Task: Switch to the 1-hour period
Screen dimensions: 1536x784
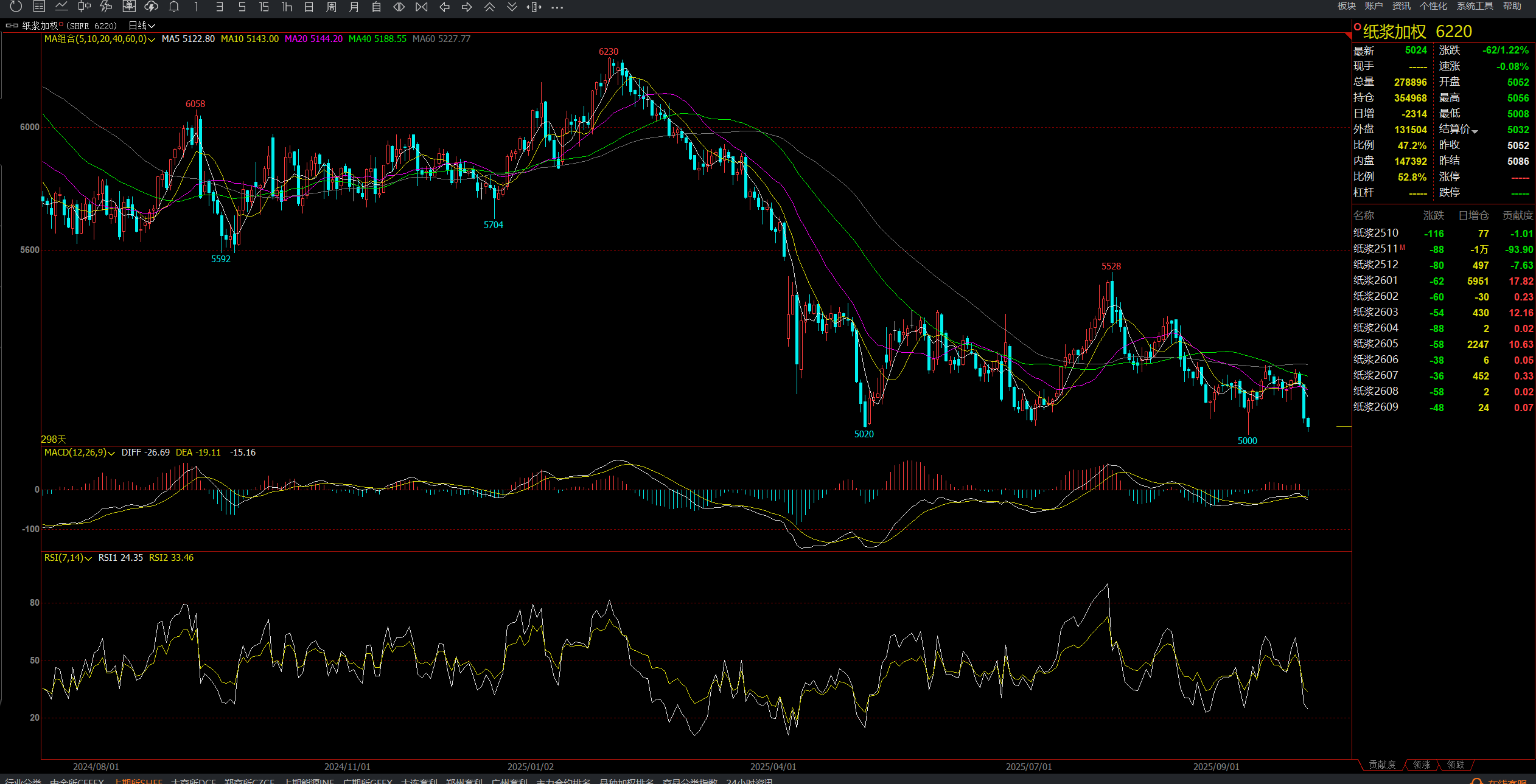Action: [x=287, y=7]
